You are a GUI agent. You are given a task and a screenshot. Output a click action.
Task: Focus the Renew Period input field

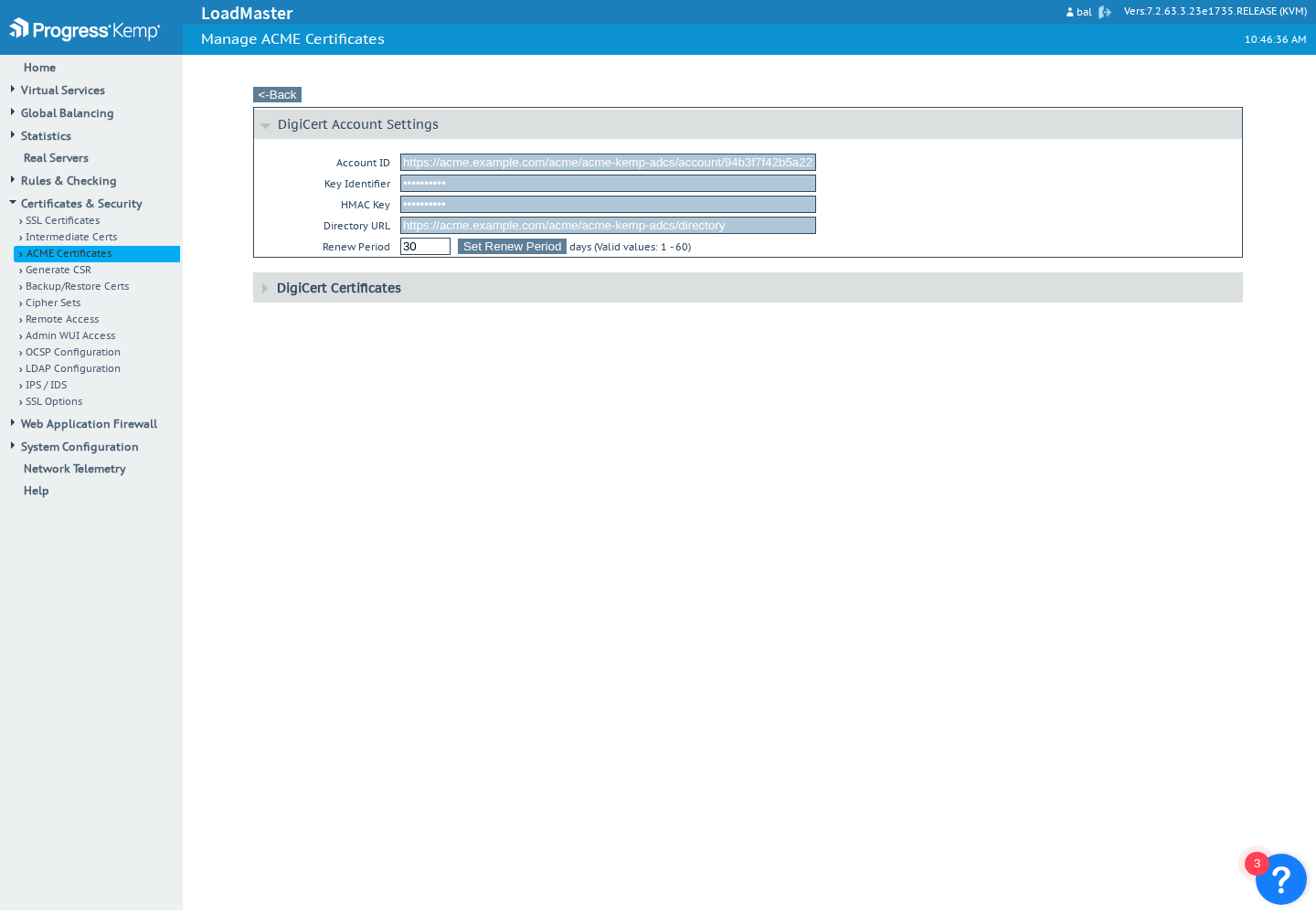[425, 247]
